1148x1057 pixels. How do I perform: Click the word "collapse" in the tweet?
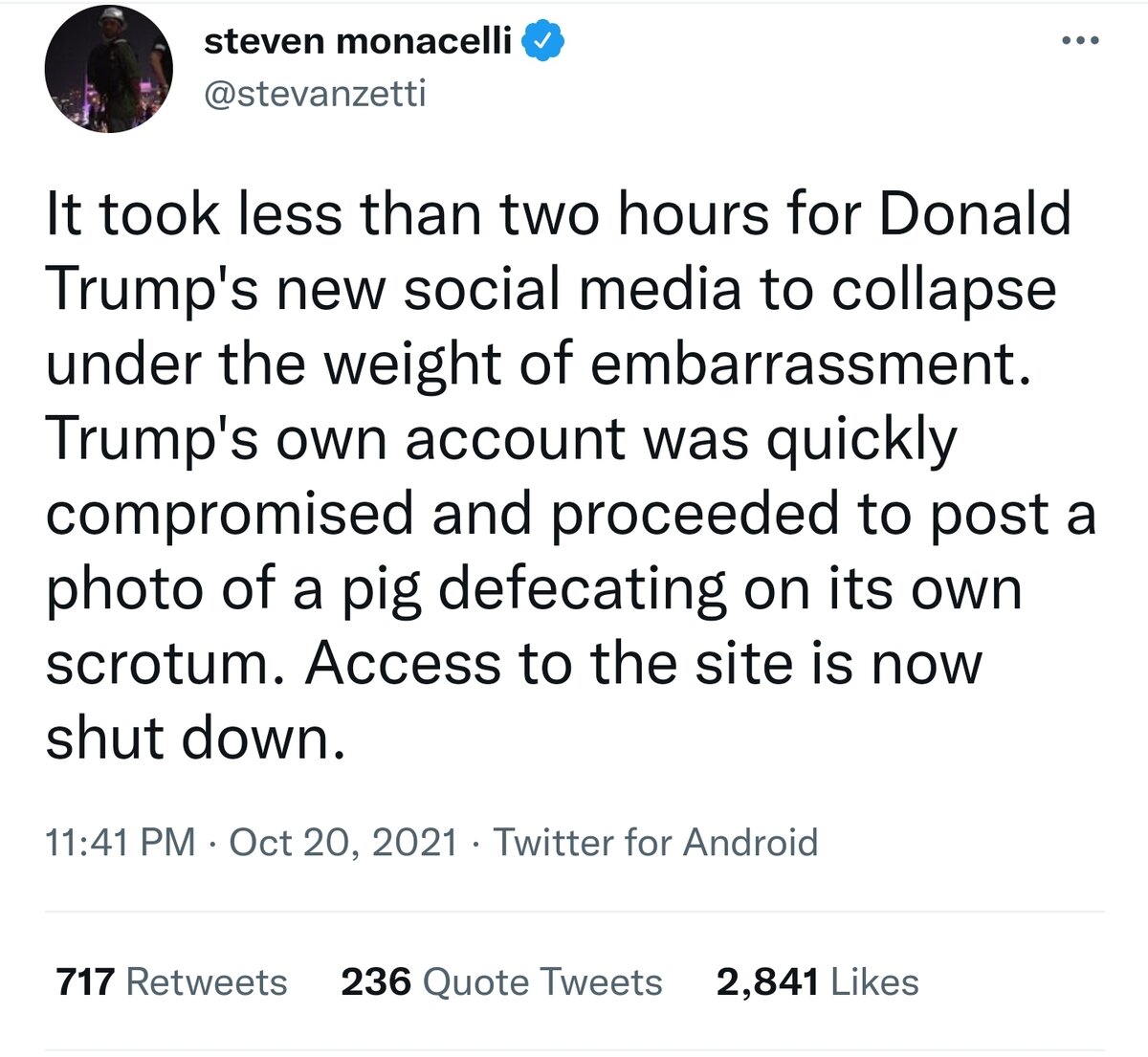click(942, 291)
